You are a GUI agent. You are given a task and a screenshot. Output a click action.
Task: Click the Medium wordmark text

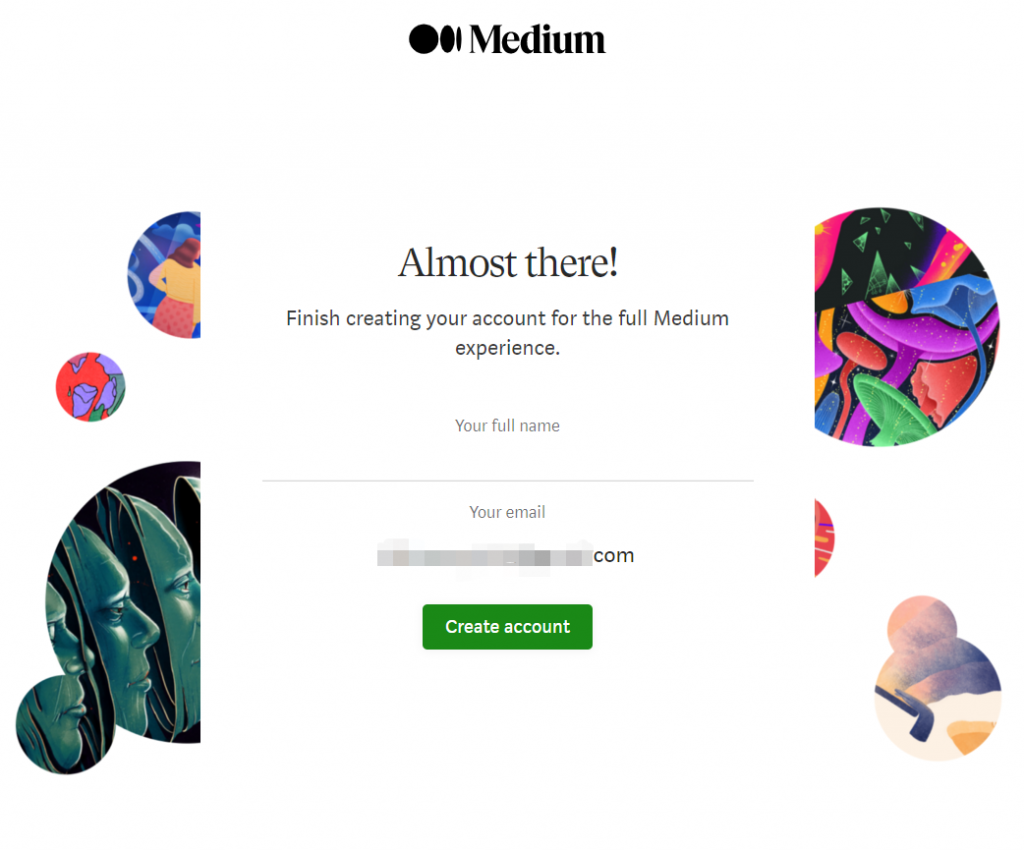pos(537,40)
